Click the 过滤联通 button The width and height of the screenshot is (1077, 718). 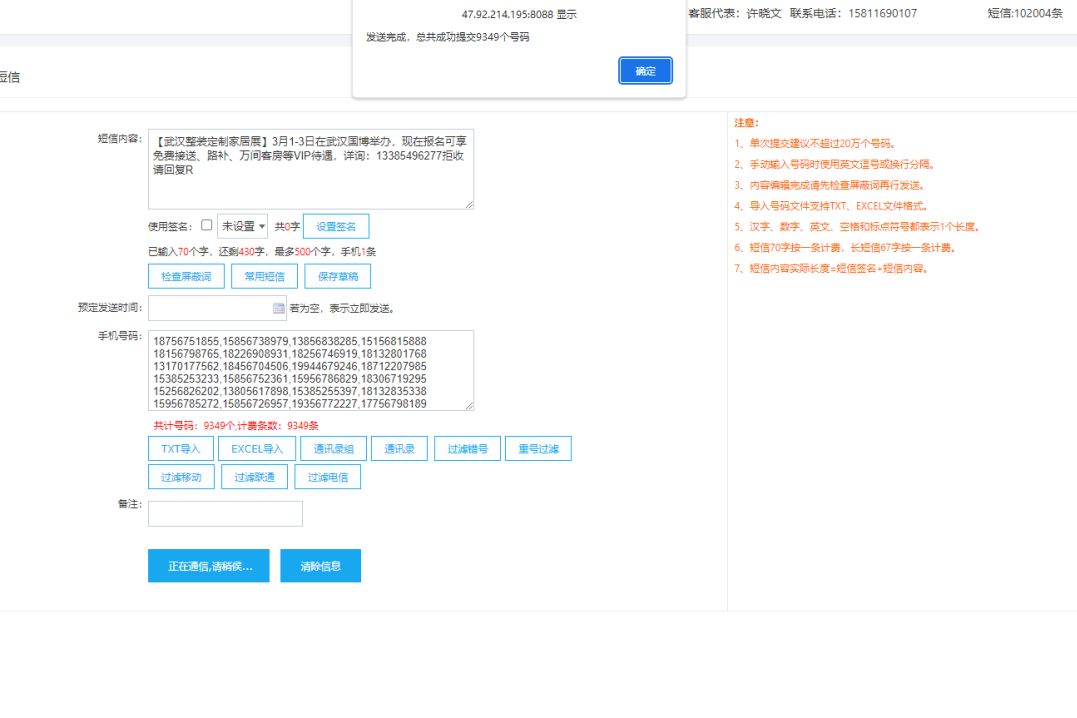254,477
